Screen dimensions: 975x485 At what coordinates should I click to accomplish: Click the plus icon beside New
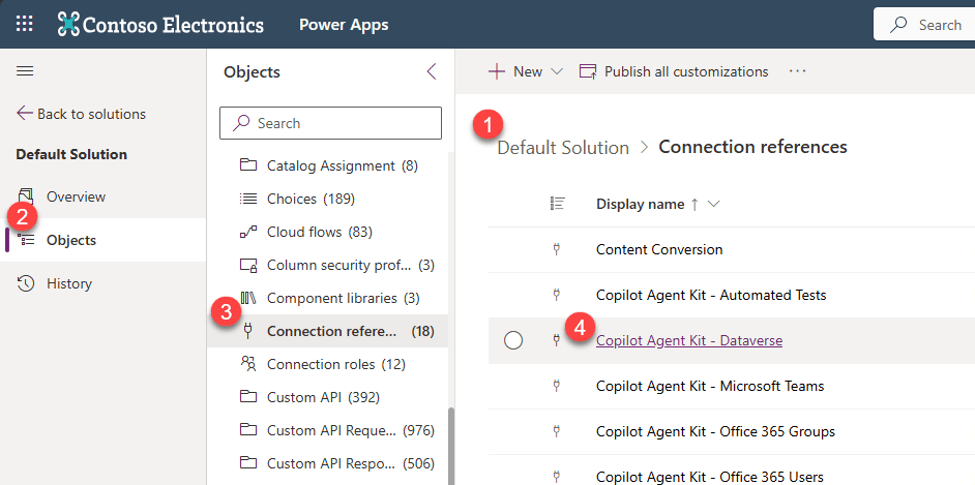pos(496,72)
